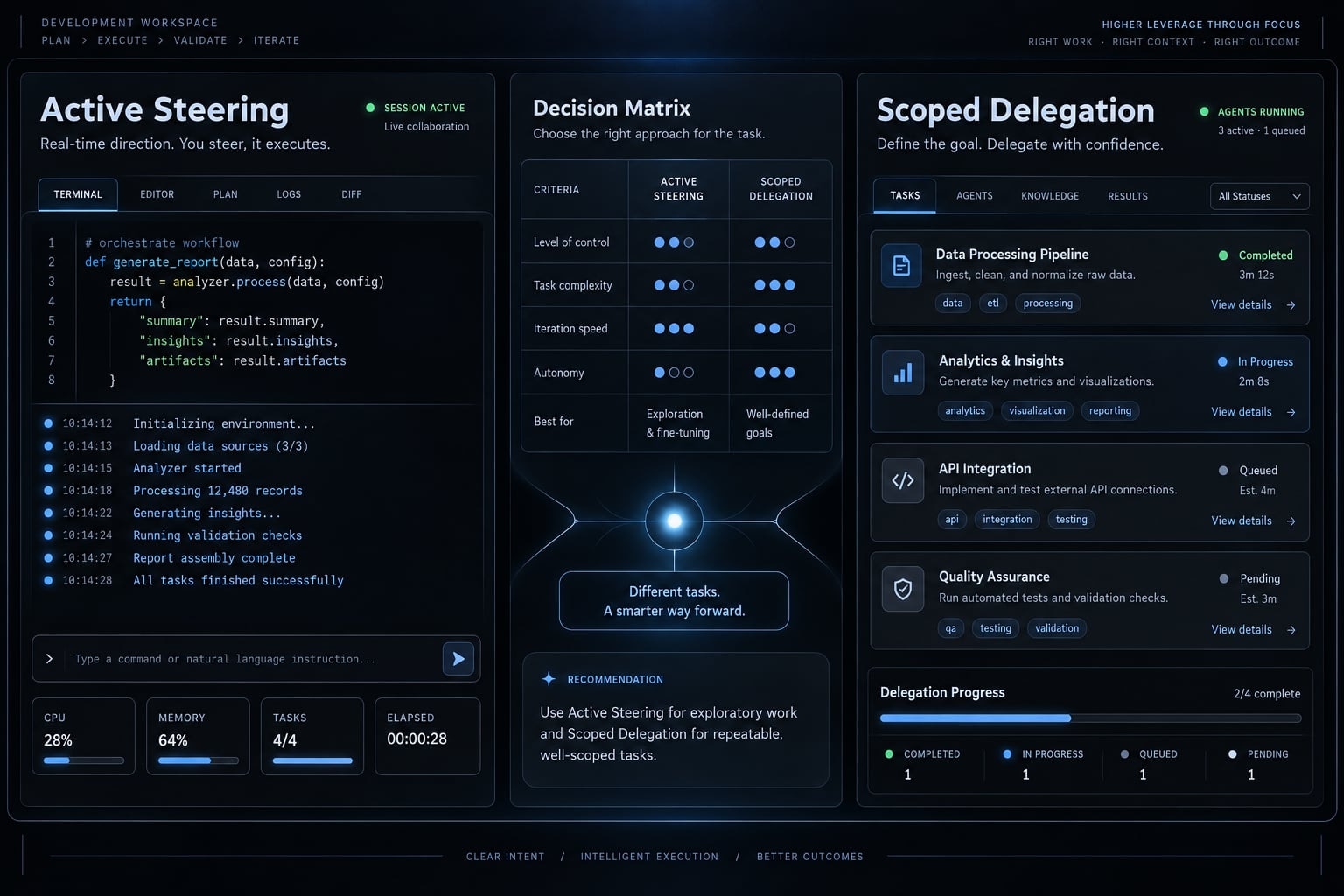Click the glowing orb below the matrix
1344x896 pixels.
coord(675,521)
